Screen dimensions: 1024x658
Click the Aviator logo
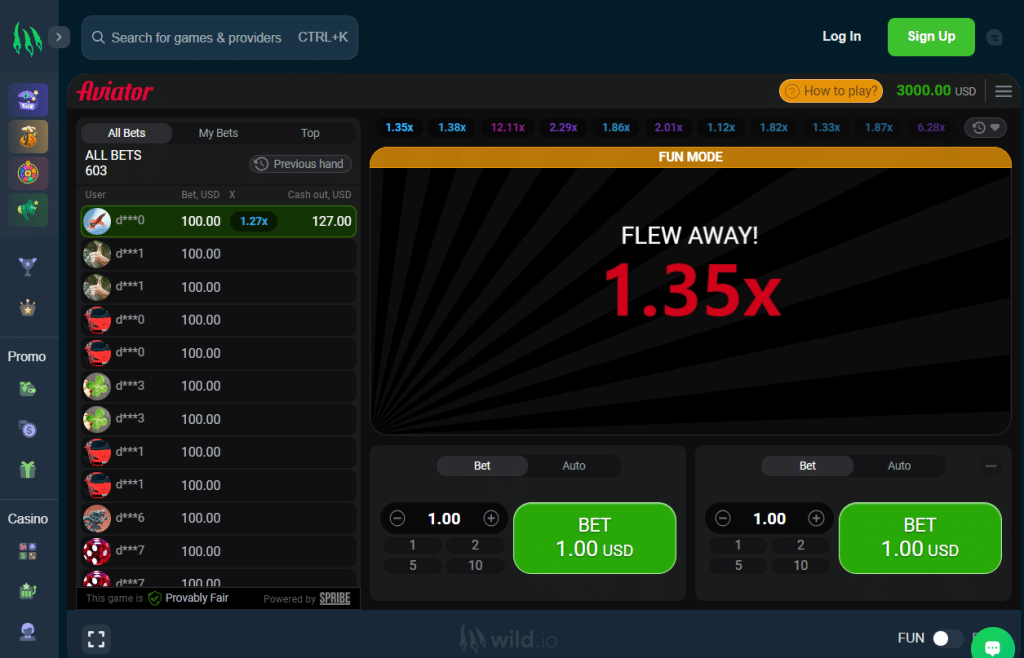coord(115,91)
